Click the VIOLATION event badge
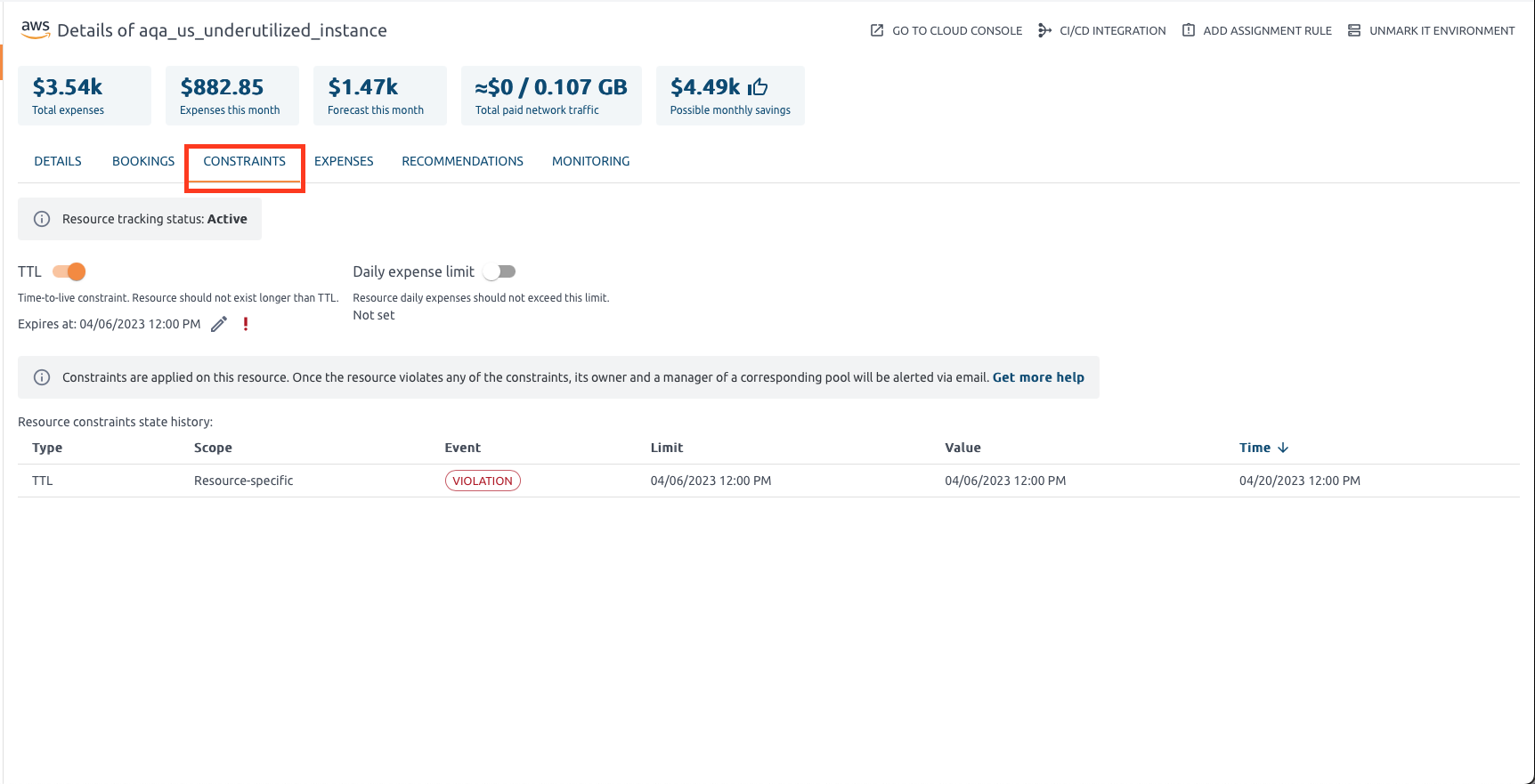Screen dimensions: 1535x784 [x=483, y=481]
